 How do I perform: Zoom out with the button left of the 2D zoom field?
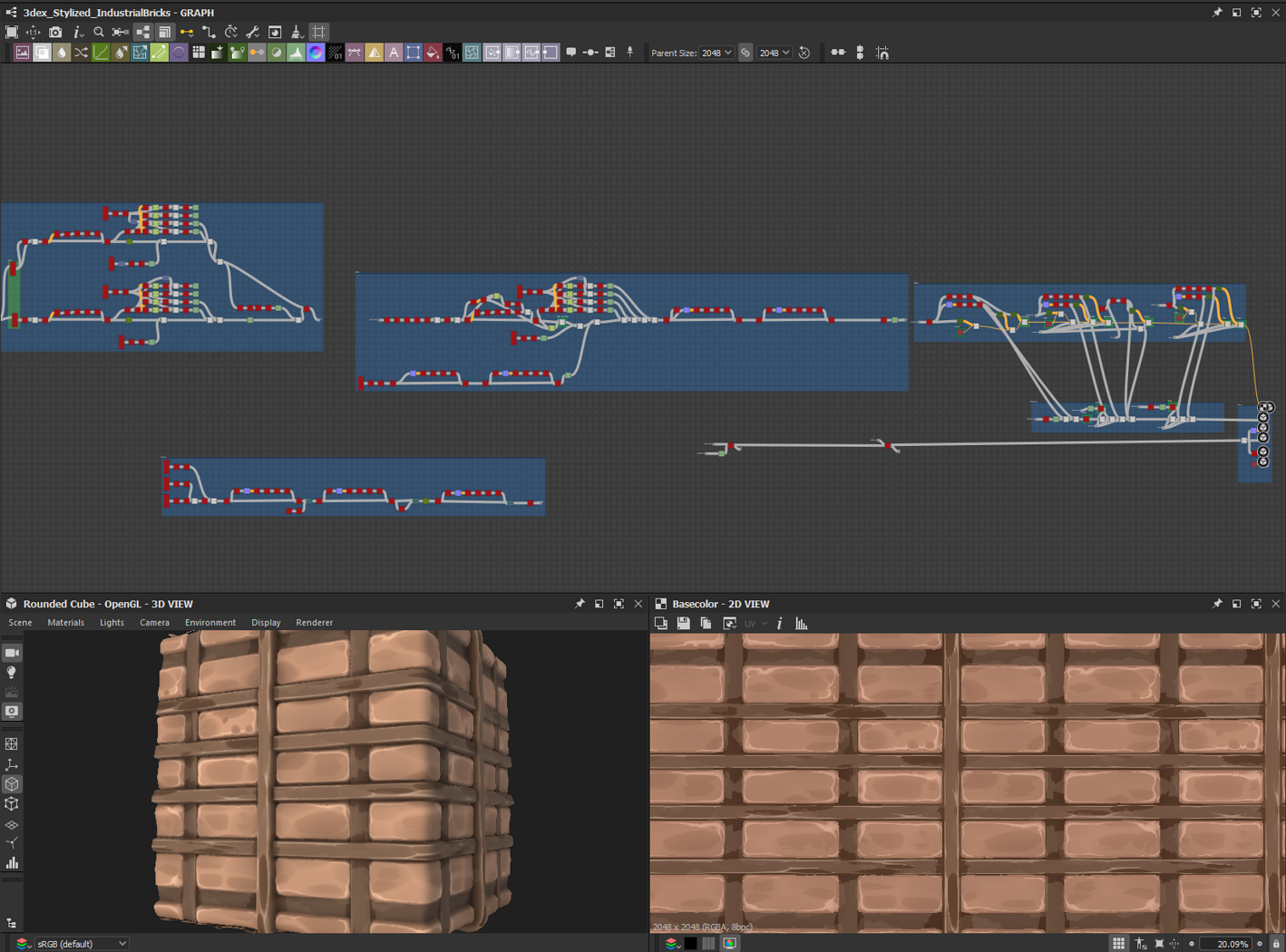pos(1192,944)
